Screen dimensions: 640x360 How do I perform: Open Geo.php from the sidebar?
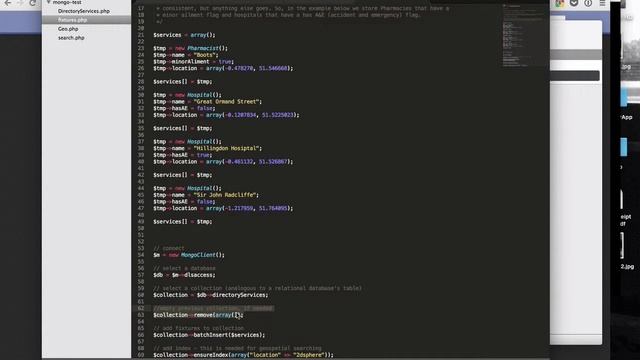tap(68, 29)
